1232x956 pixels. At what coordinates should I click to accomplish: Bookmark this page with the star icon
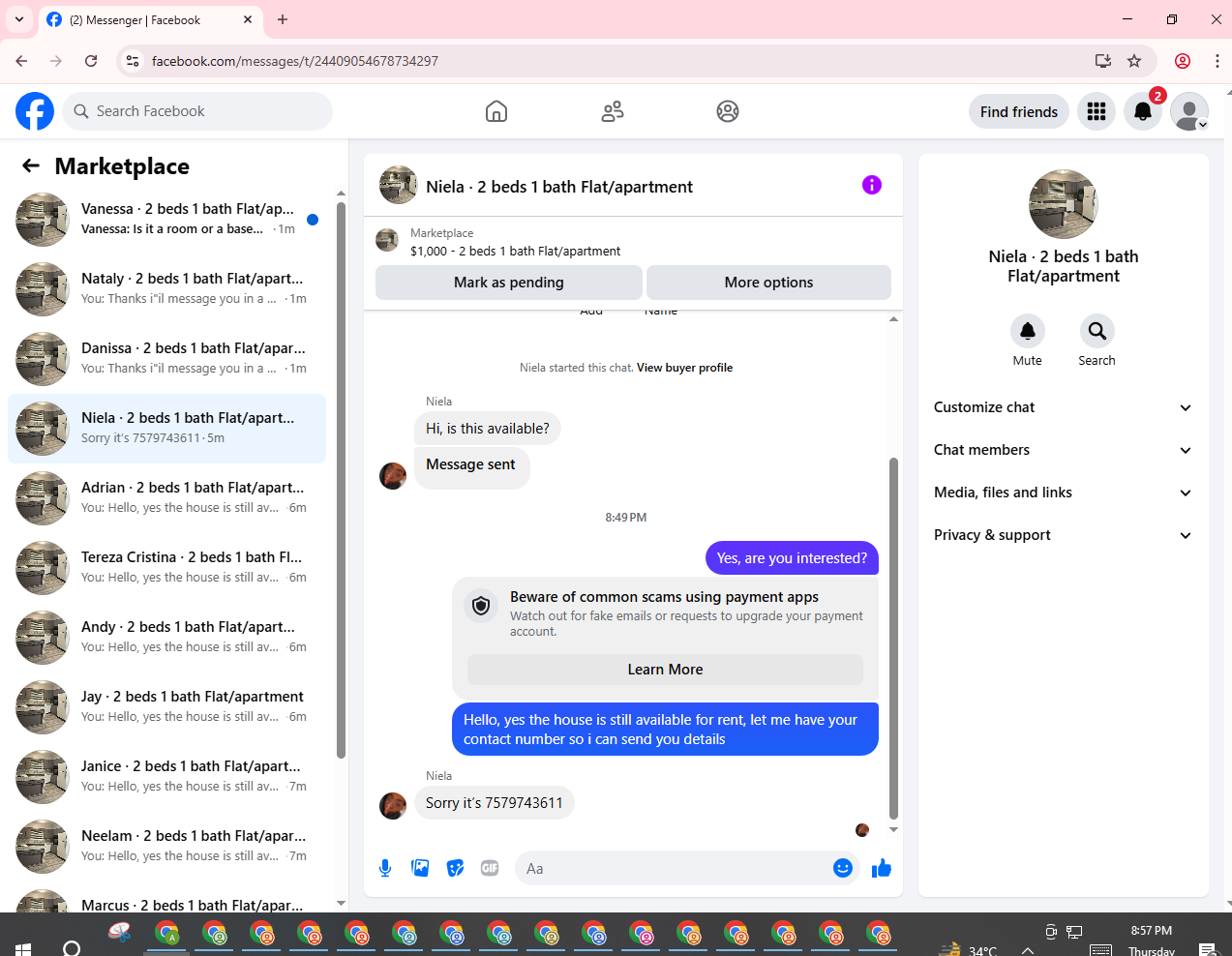[x=1134, y=61]
